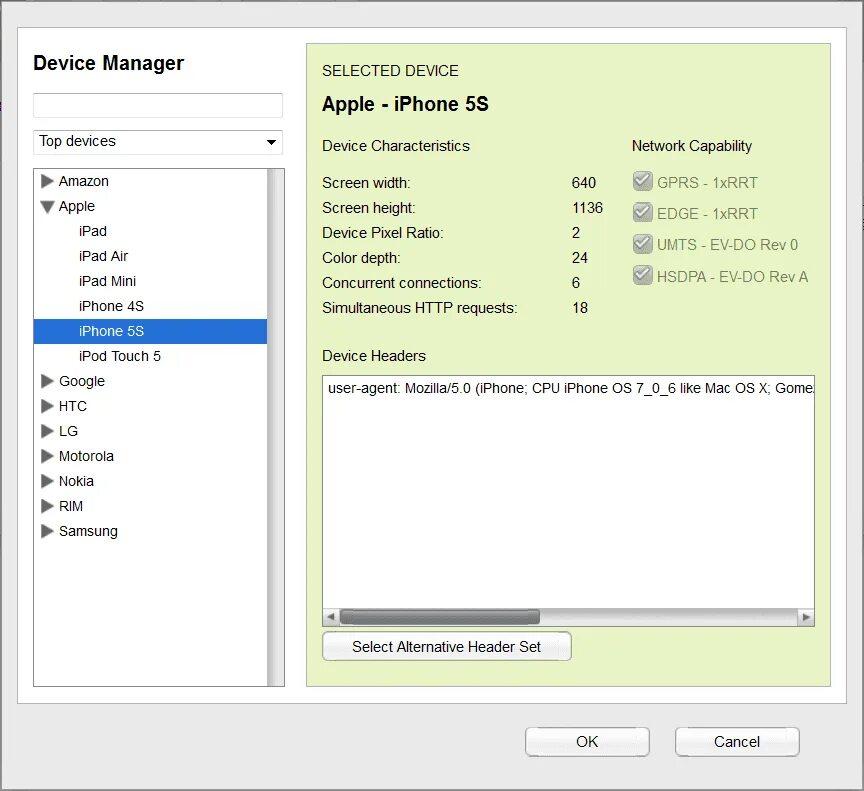
Task: Click the Apple - iPhone 5S heading
Action: tap(405, 104)
